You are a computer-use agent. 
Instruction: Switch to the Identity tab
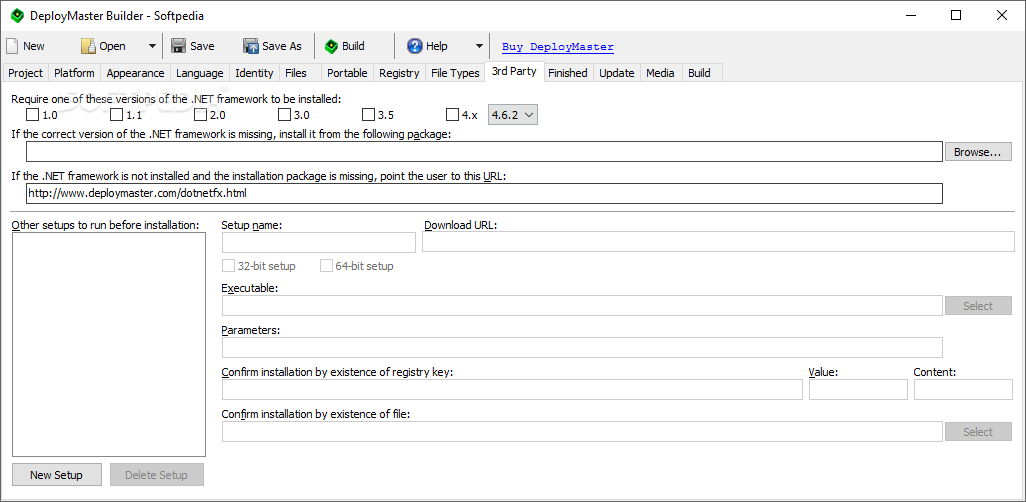tap(254, 73)
